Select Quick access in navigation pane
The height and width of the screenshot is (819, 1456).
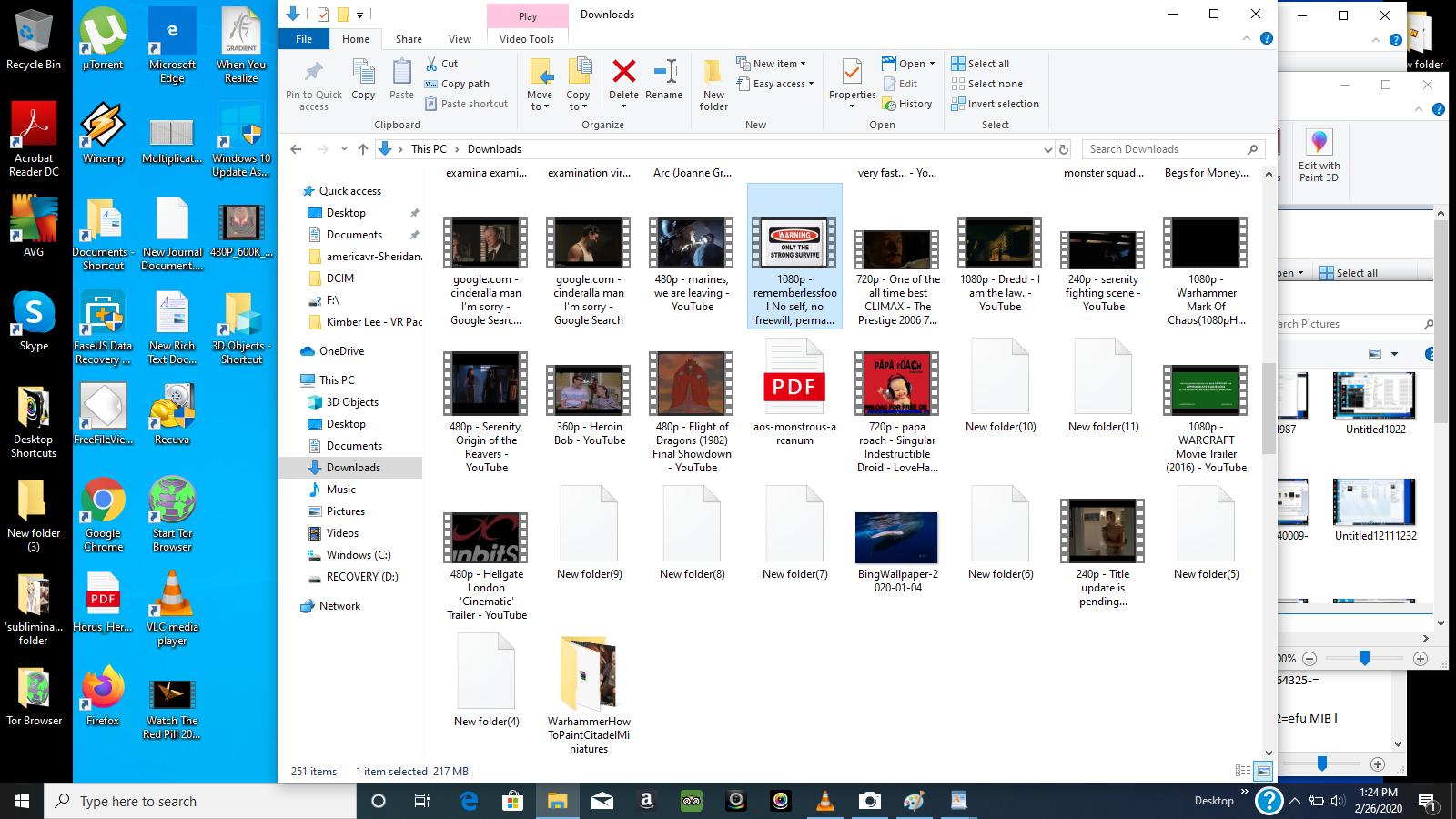(349, 191)
